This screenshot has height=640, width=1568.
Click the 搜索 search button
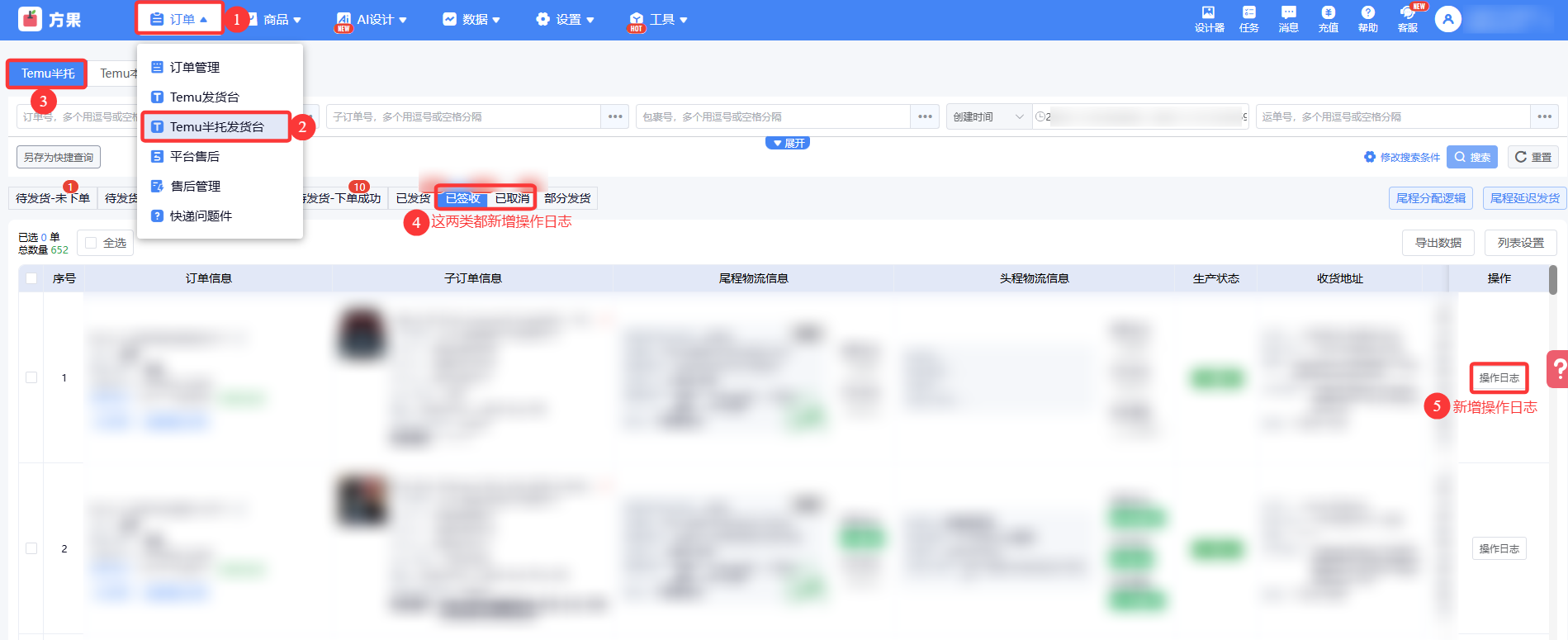click(x=1472, y=157)
